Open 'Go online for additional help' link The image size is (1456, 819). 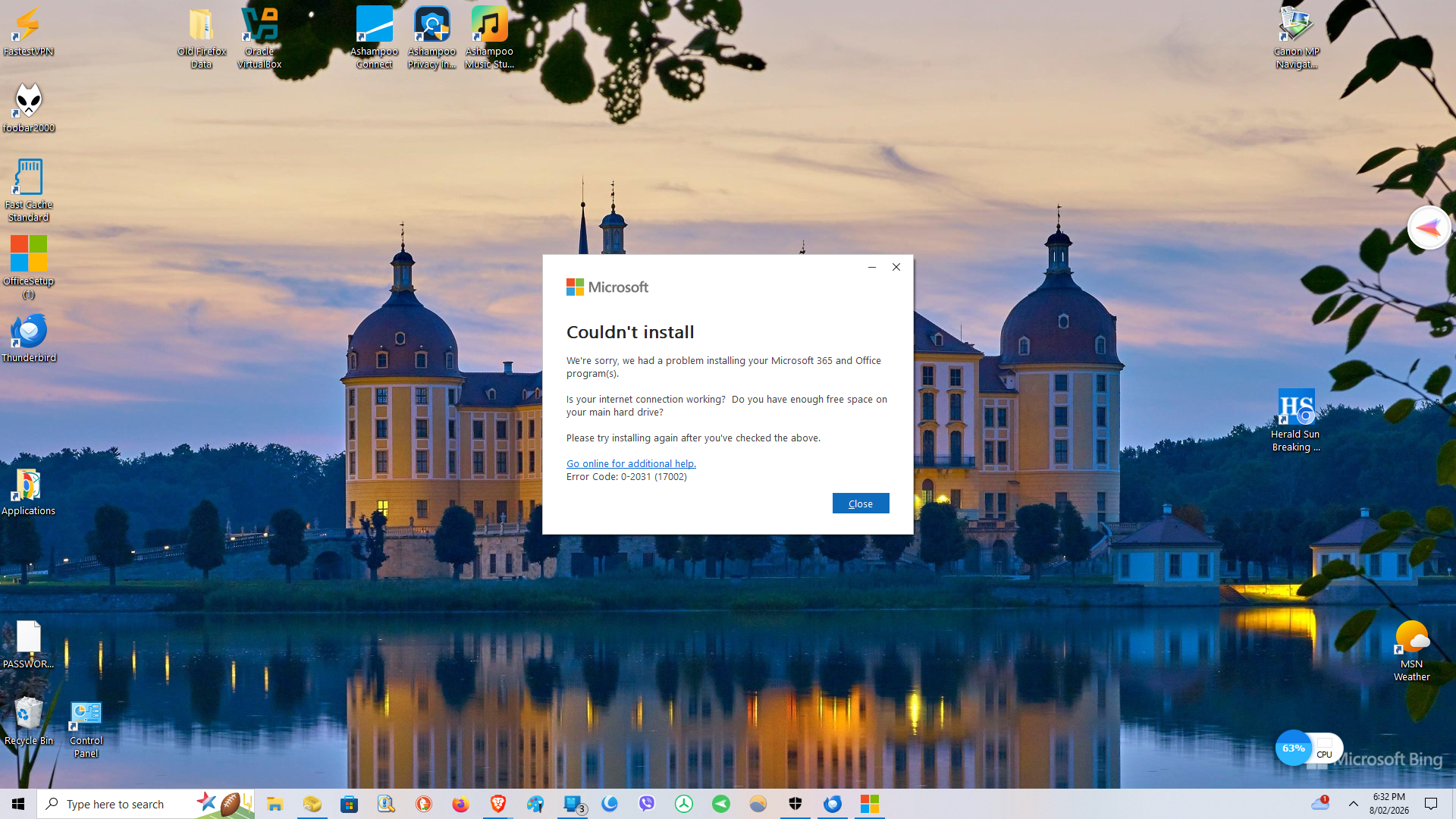(x=630, y=463)
